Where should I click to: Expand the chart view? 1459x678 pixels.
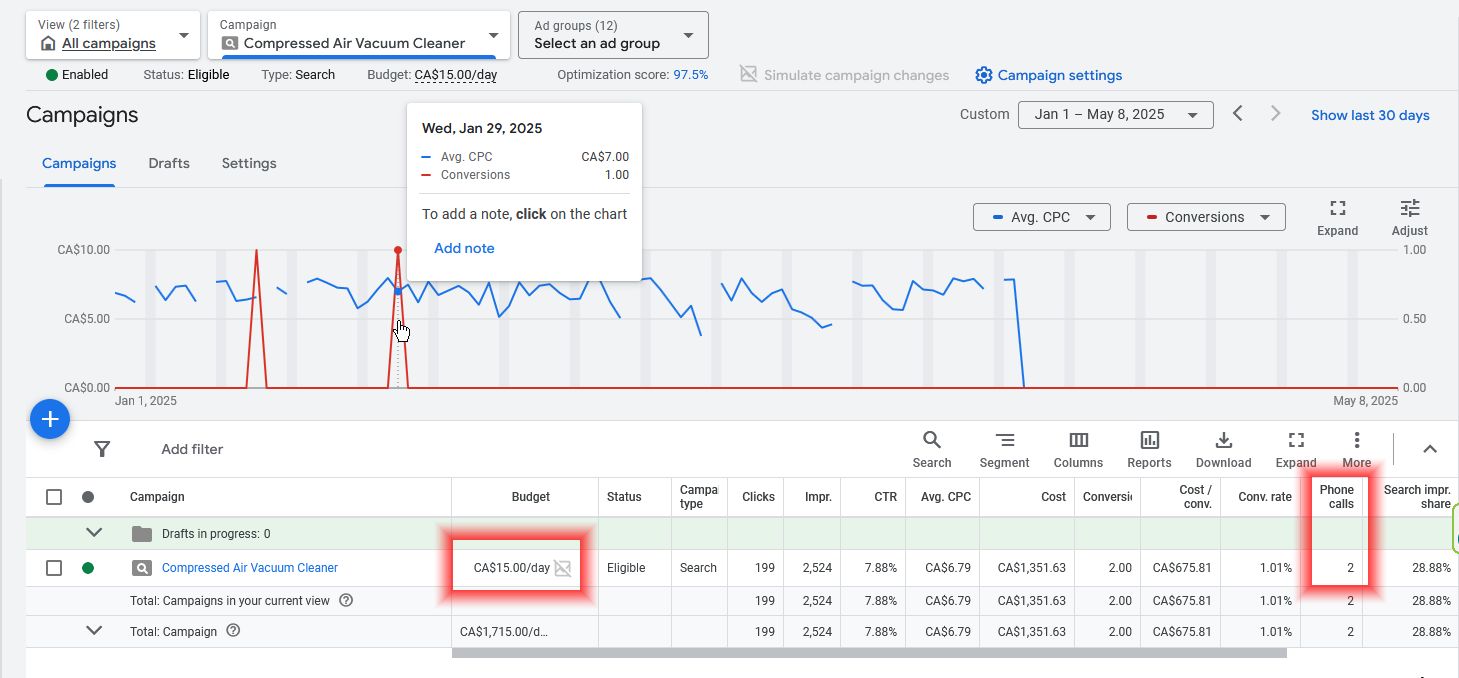tap(1337, 217)
